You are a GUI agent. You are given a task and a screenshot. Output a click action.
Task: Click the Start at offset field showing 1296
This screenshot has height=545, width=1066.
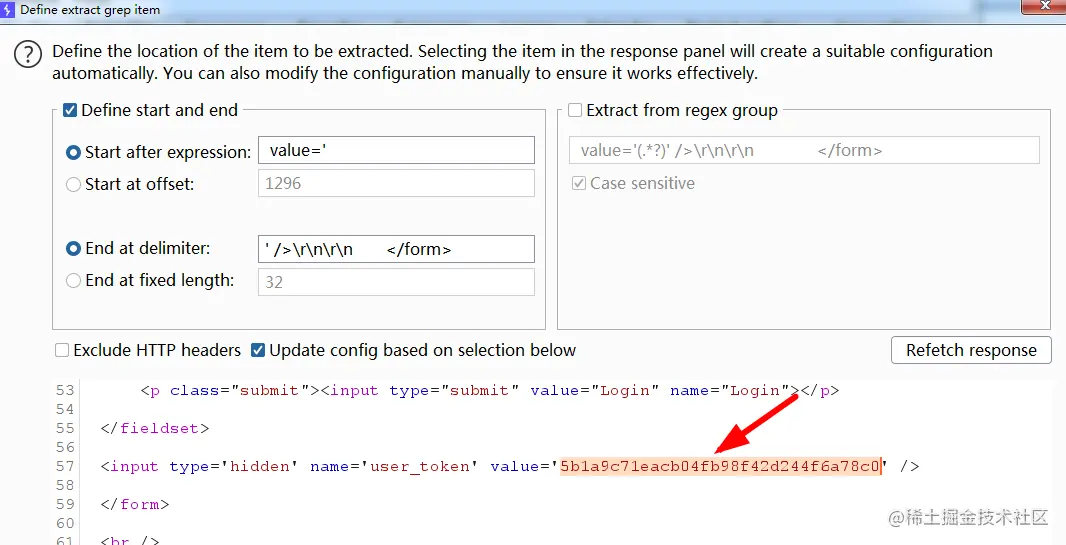396,183
